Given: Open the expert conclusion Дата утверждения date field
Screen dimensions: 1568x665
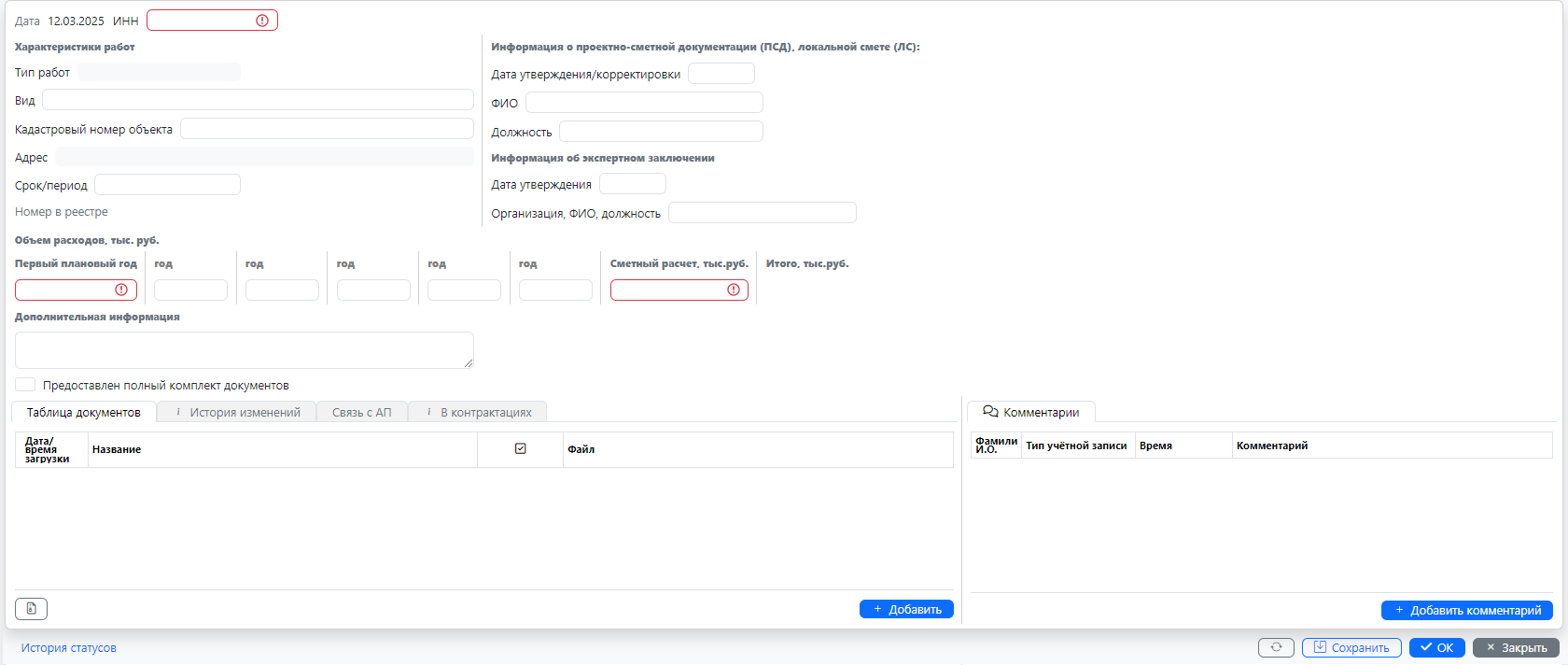Looking at the screenshot, I should click(x=632, y=184).
